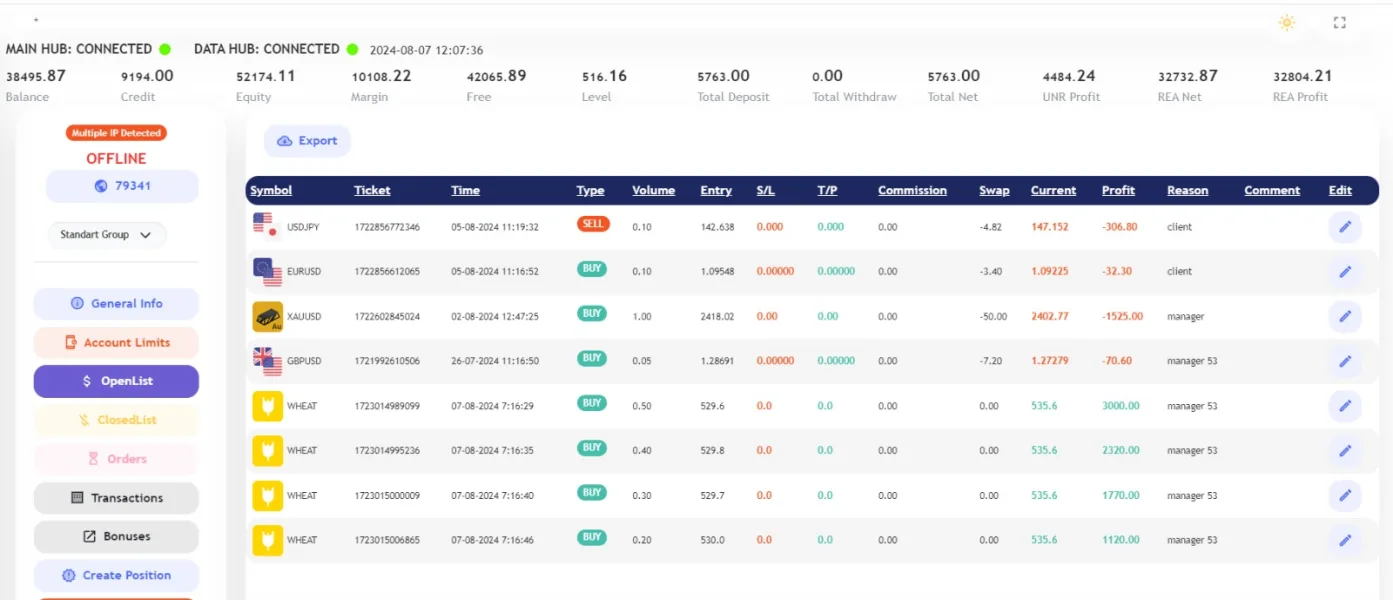The width and height of the screenshot is (1393, 600).
Task: Open the General Info section
Action: [x=116, y=304]
